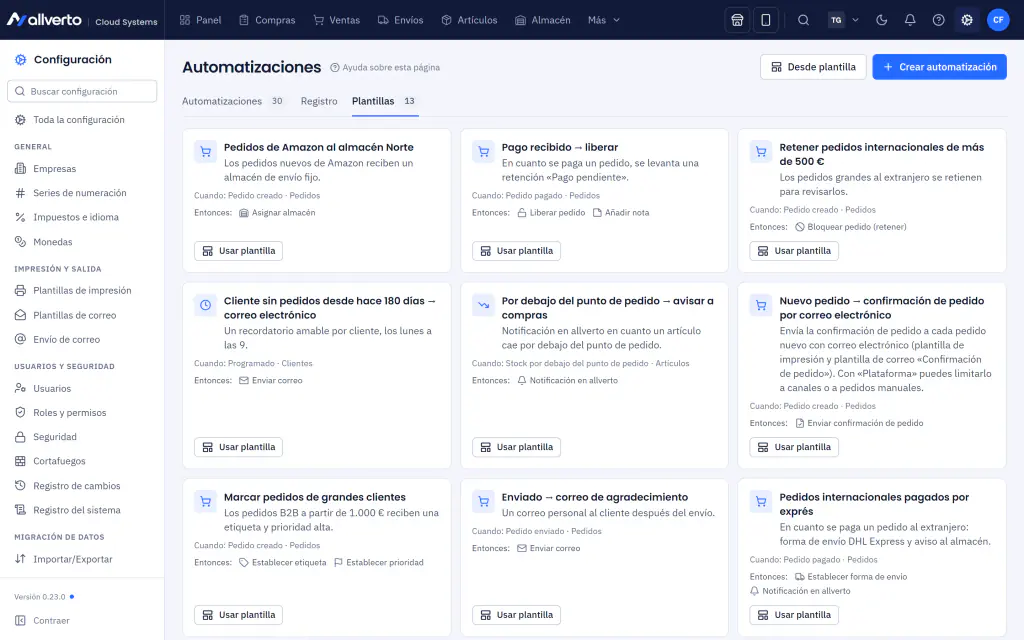1024x640 pixels.
Task: Open Compras menu item
Action: 267,20
